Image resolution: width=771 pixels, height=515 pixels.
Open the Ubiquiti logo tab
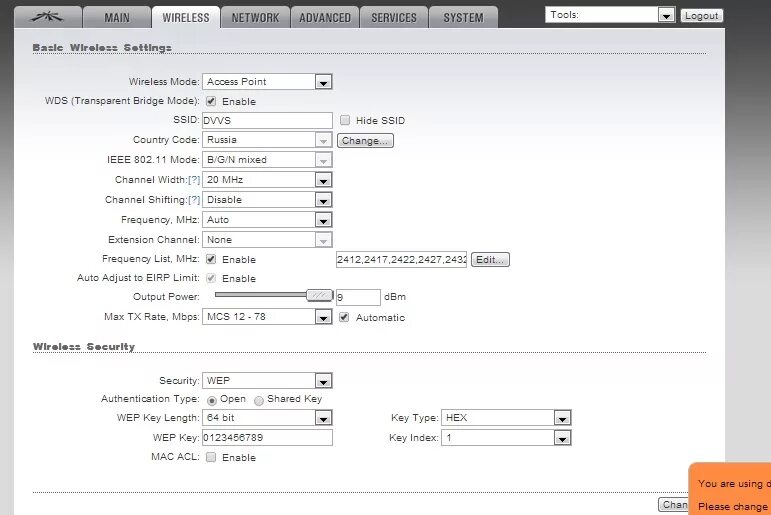tap(48, 18)
